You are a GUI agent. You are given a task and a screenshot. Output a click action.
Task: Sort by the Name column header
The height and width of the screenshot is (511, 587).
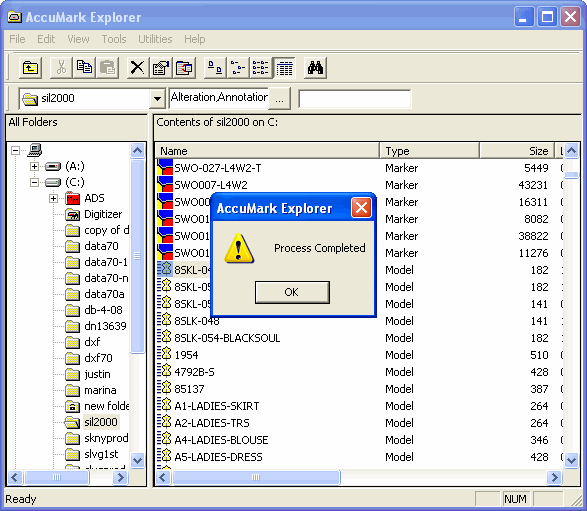pyautogui.click(x=267, y=151)
